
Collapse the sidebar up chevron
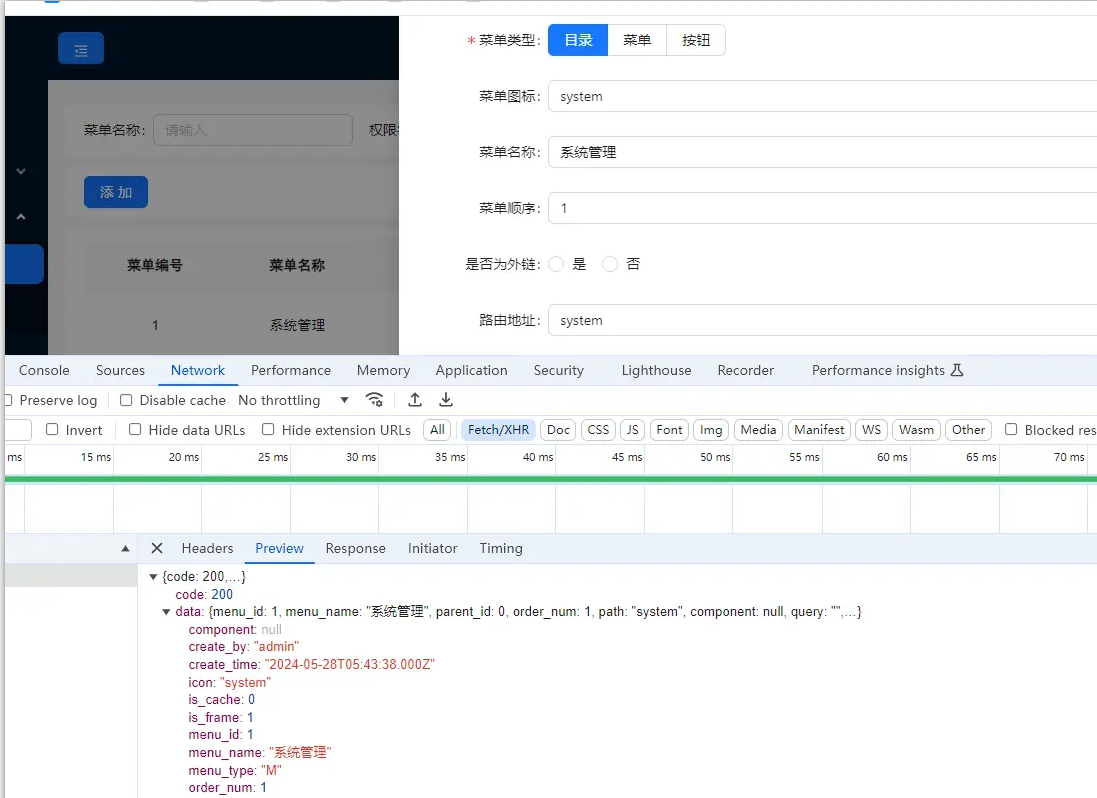tap(21, 217)
